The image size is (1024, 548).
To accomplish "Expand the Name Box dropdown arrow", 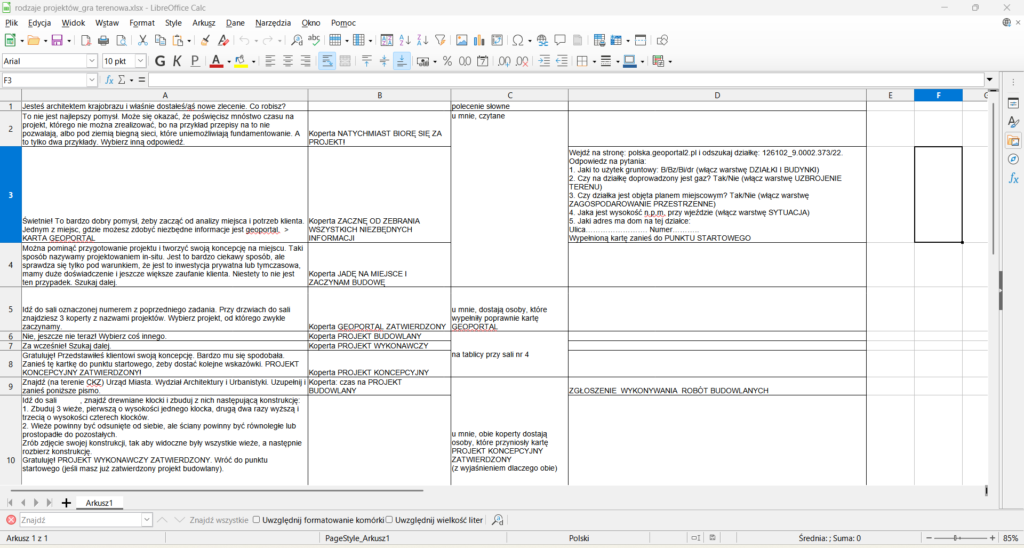I will pos(91,80).
